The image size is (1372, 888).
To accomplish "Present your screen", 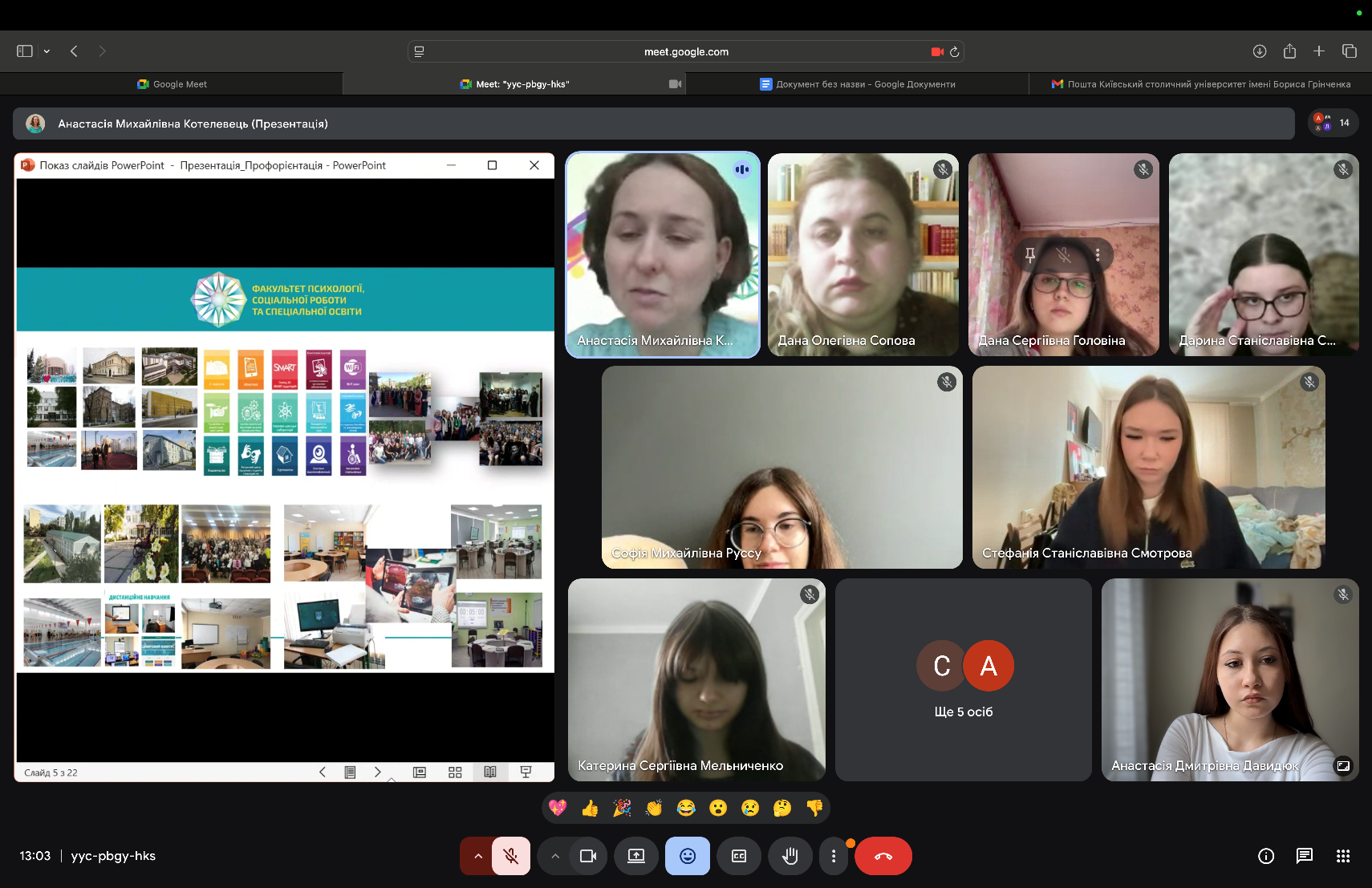I will [x=636, y=856].
